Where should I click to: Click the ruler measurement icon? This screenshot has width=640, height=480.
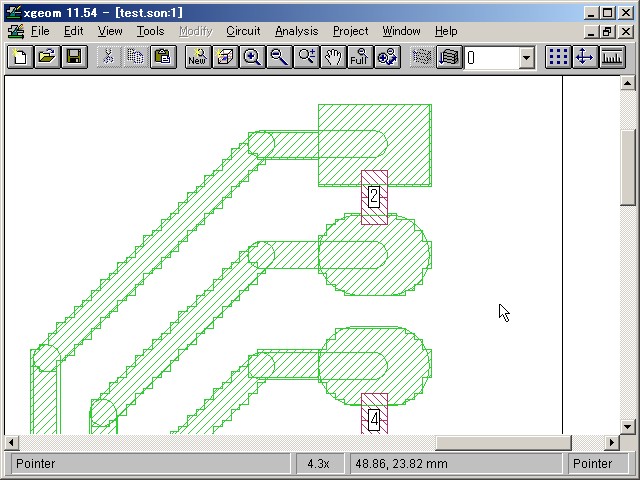tap(612, 57)
